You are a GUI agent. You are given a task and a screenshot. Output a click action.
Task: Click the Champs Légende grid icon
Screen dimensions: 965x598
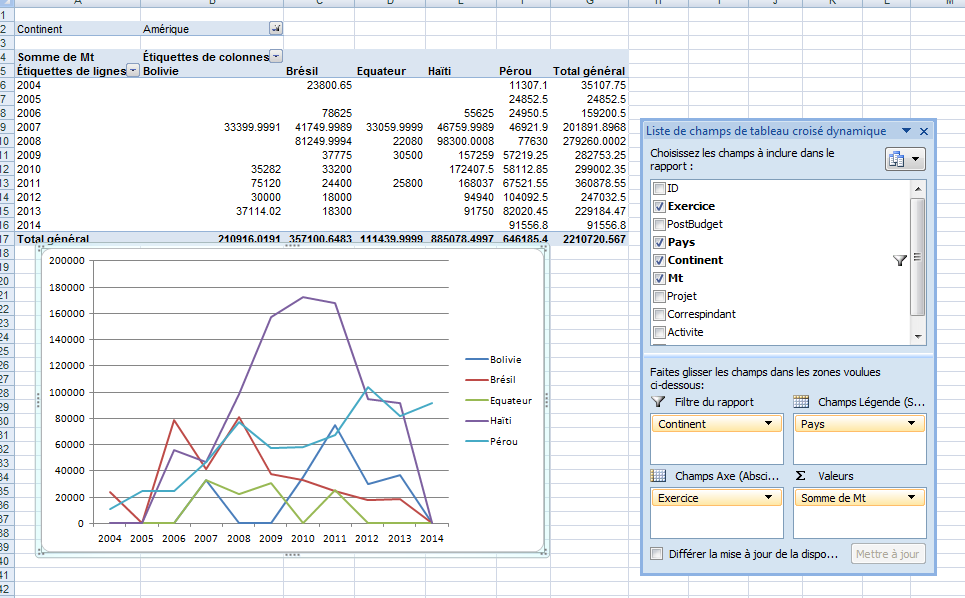pyautogui.click(x=801, y=401)
